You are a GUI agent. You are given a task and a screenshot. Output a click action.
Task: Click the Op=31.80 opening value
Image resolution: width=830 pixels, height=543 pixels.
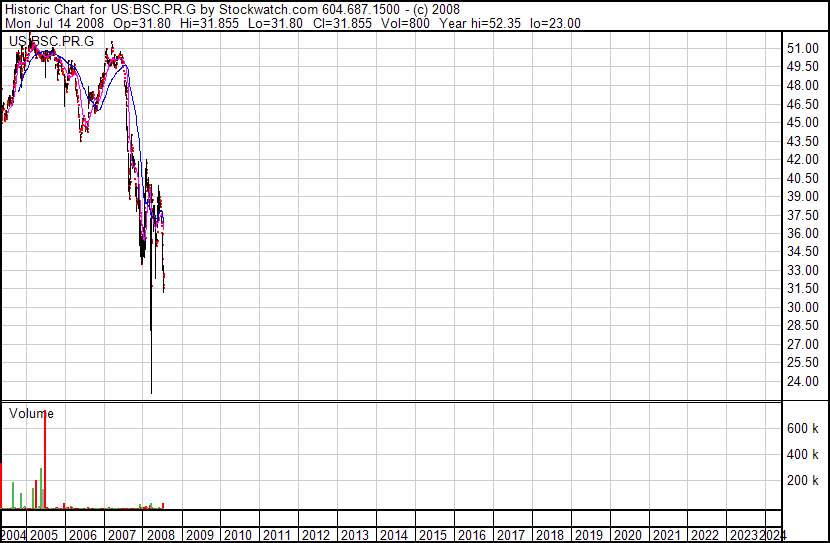(x=142, y=23)
